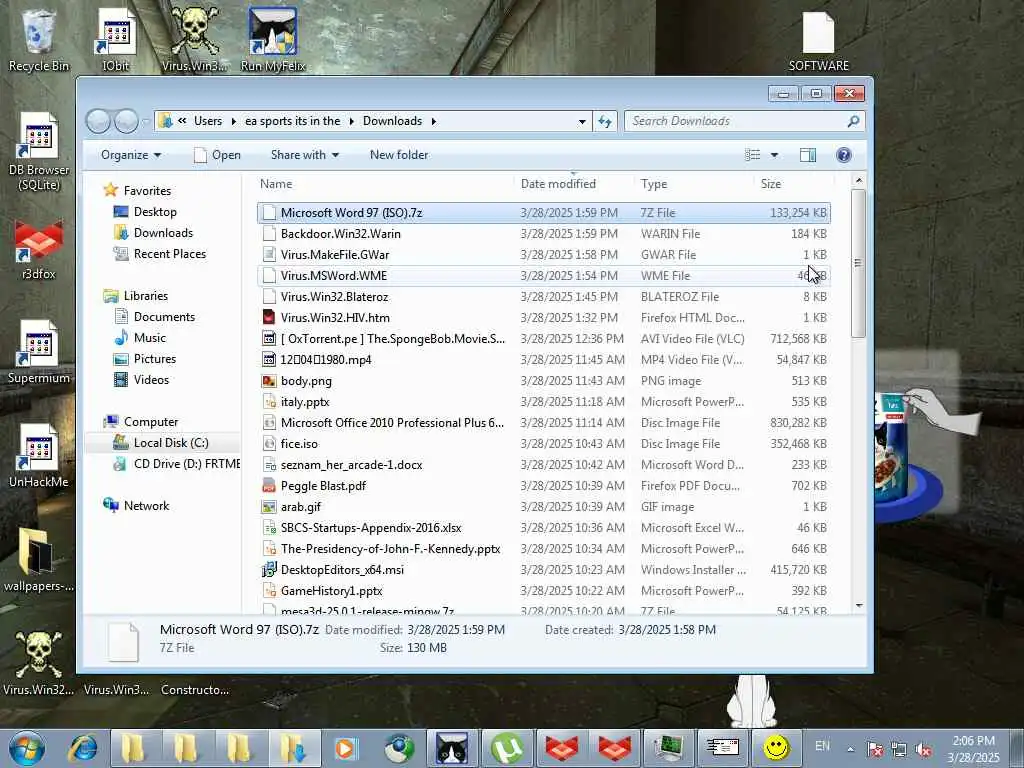Open the Organize dropdown menu
Screen dimensions: 1024x768
pos(131,155)
